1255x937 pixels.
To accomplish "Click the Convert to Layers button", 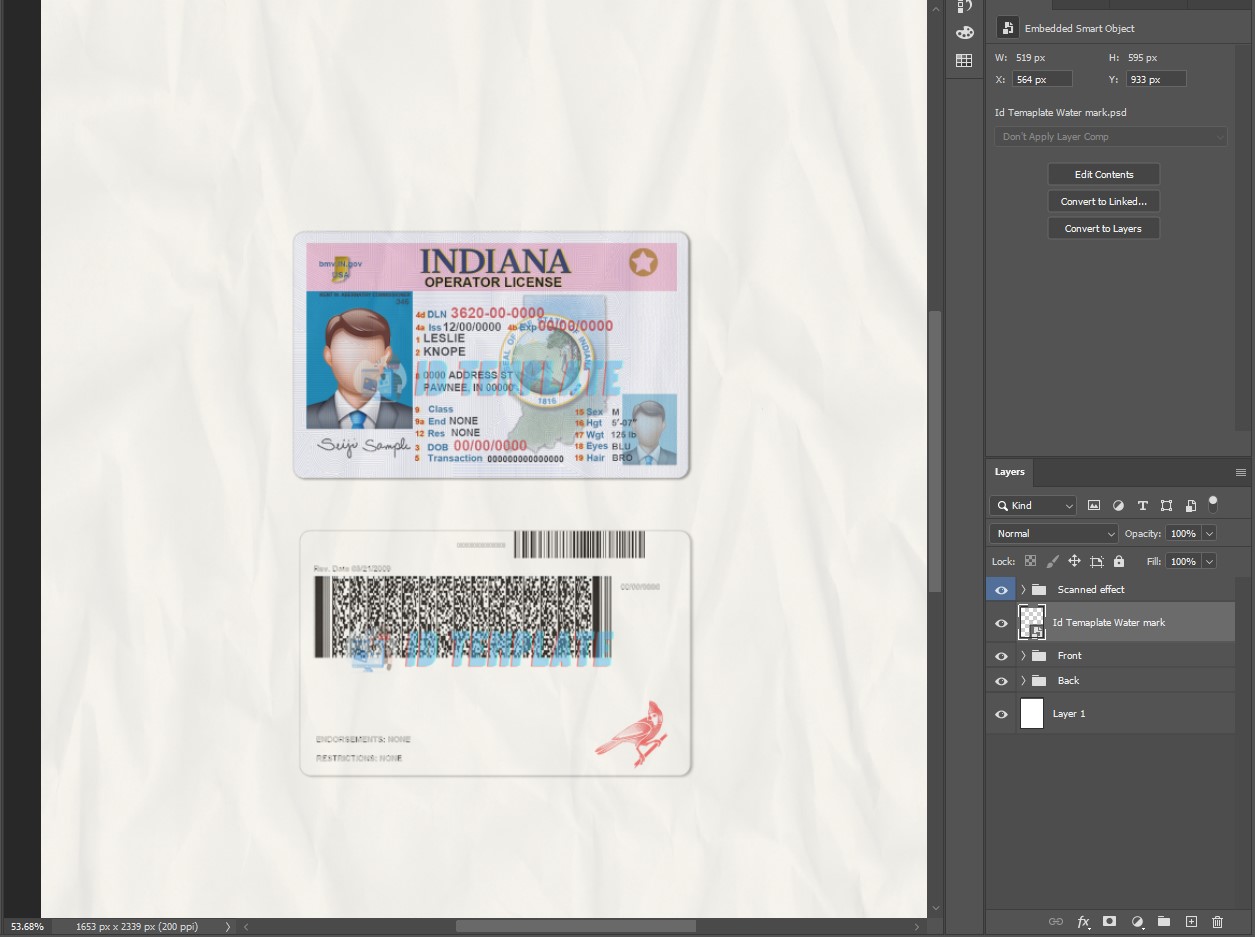I will pyautogui.click(x=1104, y=229).
